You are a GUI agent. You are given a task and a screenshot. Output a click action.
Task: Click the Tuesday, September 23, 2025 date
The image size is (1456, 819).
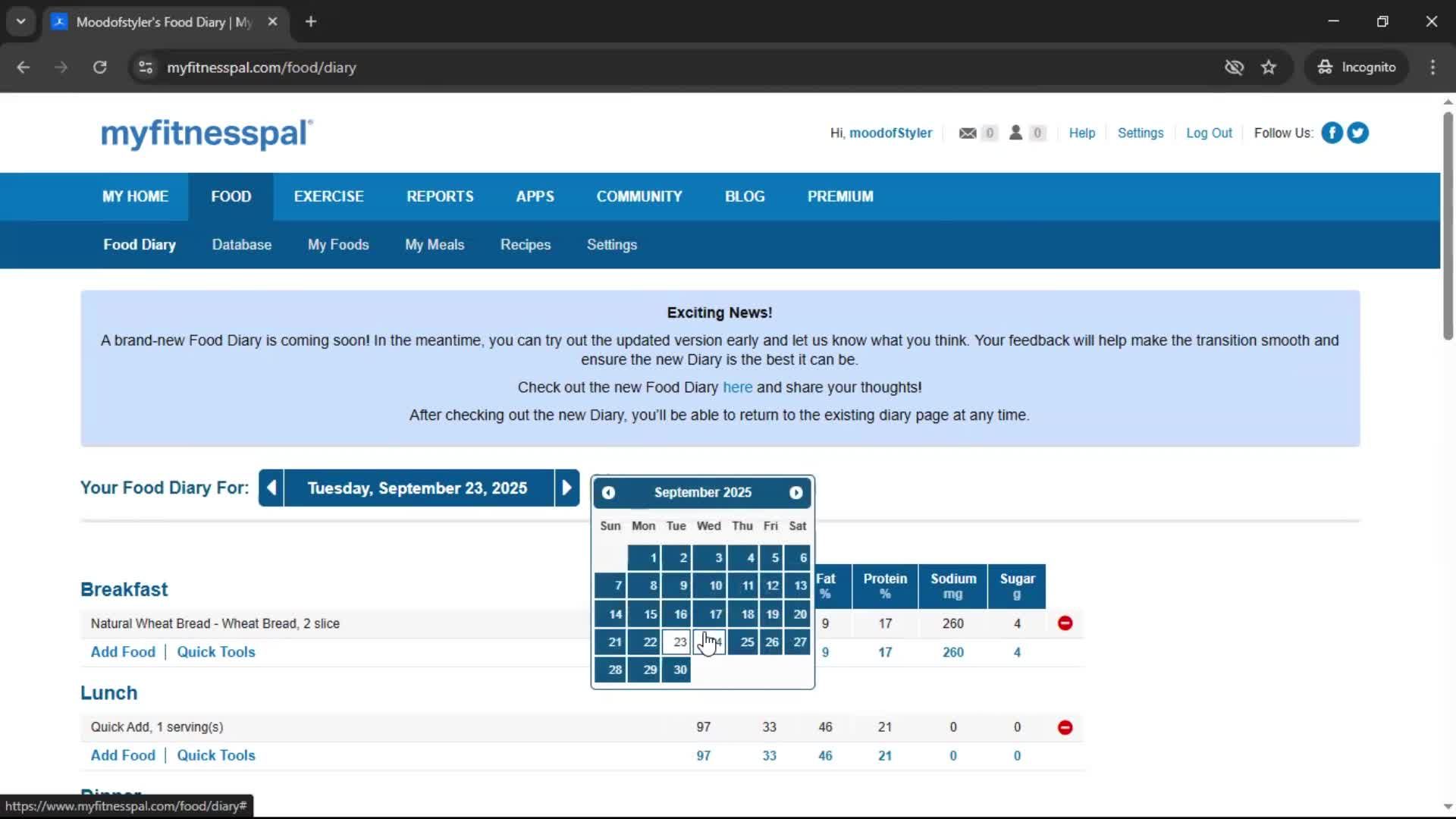tap(418, 488)
